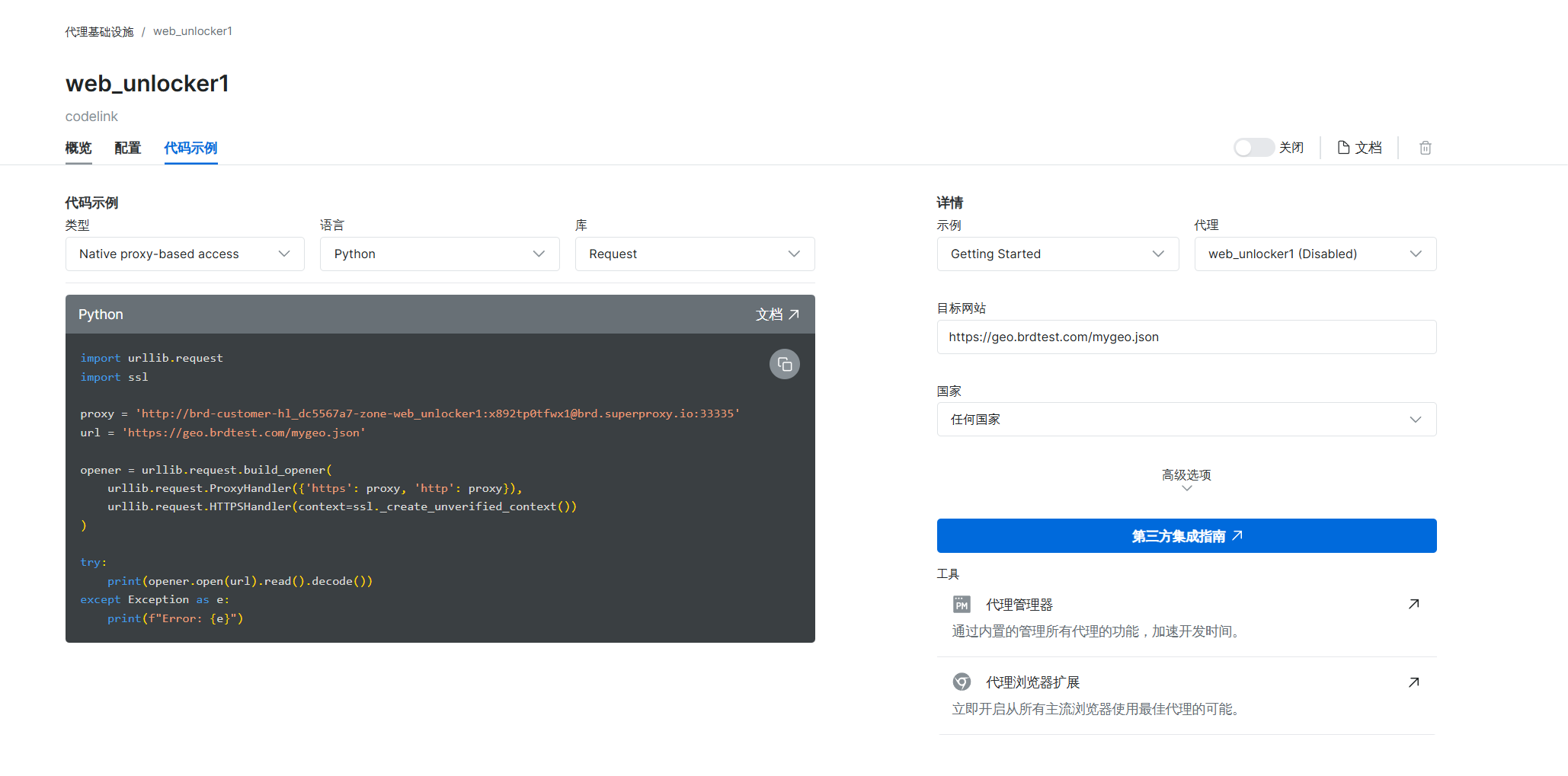The width and height of the screenshot is (1568, 776).
Task: Switch to the 配置 tab
Action: (128, 148)
